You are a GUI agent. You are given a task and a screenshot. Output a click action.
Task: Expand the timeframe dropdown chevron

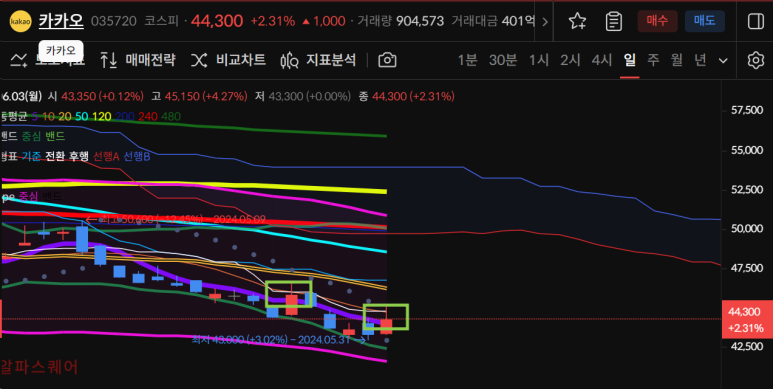tap(723, 61)
